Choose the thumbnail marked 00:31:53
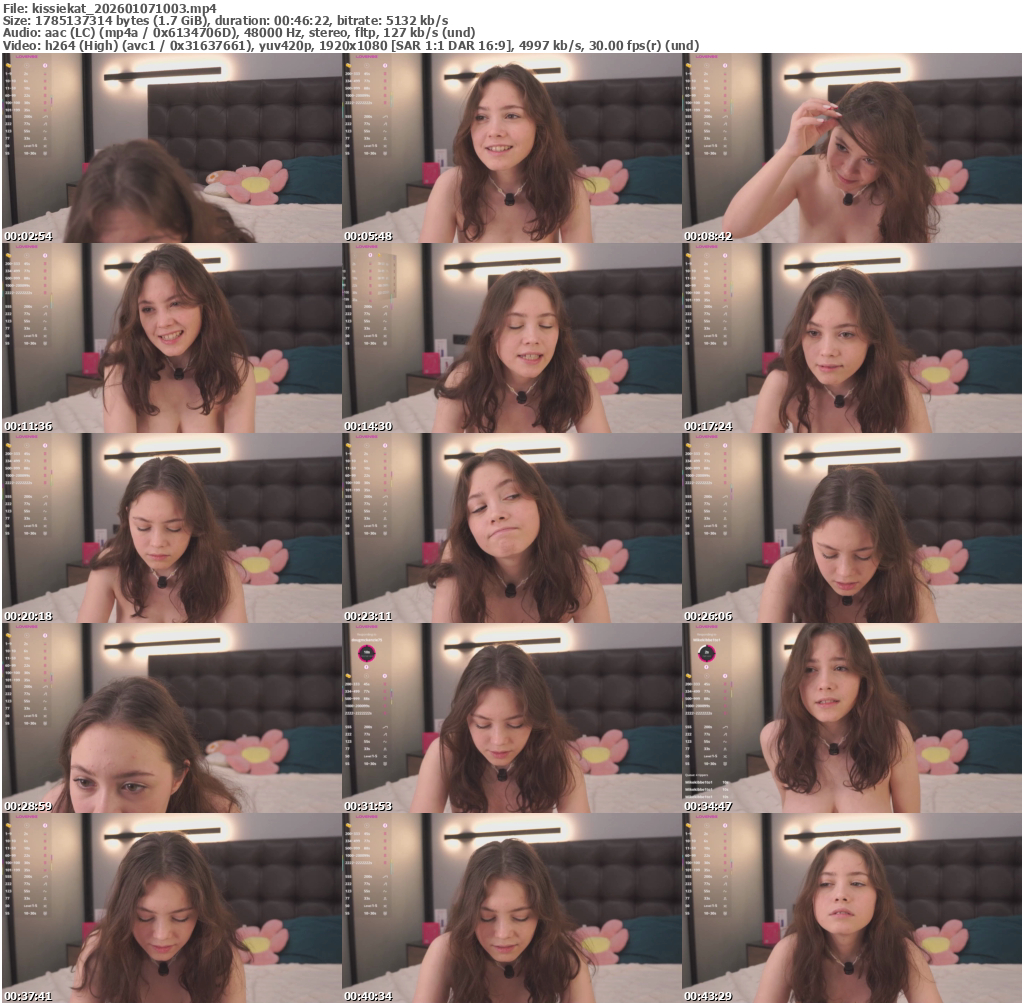The width and height of the screenshot is (1024, 1003). (x=511, y=718)
